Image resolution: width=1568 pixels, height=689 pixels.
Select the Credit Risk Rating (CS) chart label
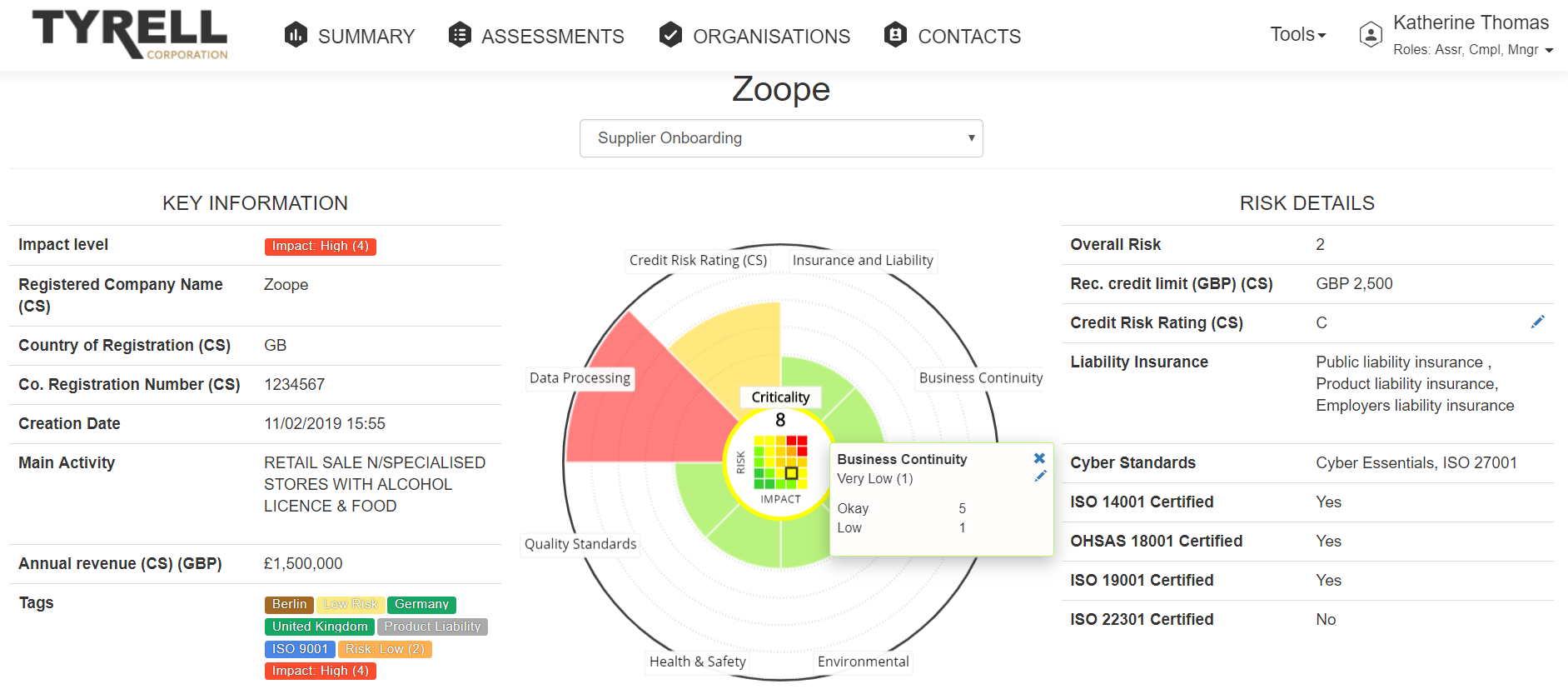tap(698, 260)
